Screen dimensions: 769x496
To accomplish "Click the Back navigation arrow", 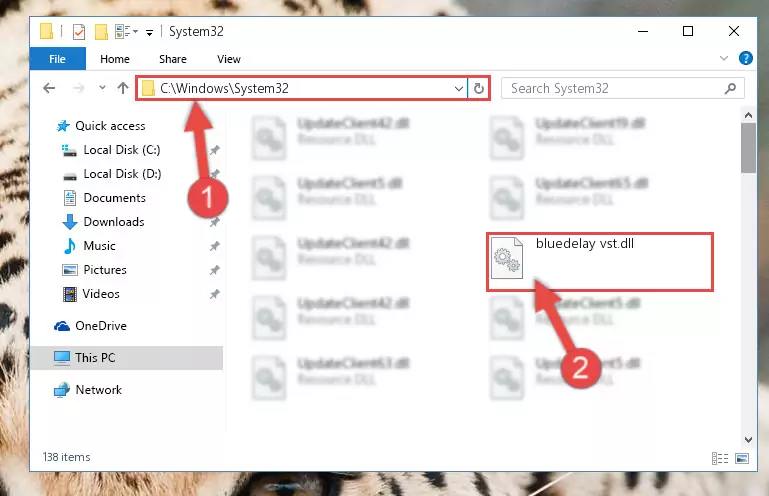I will [49, 88].
